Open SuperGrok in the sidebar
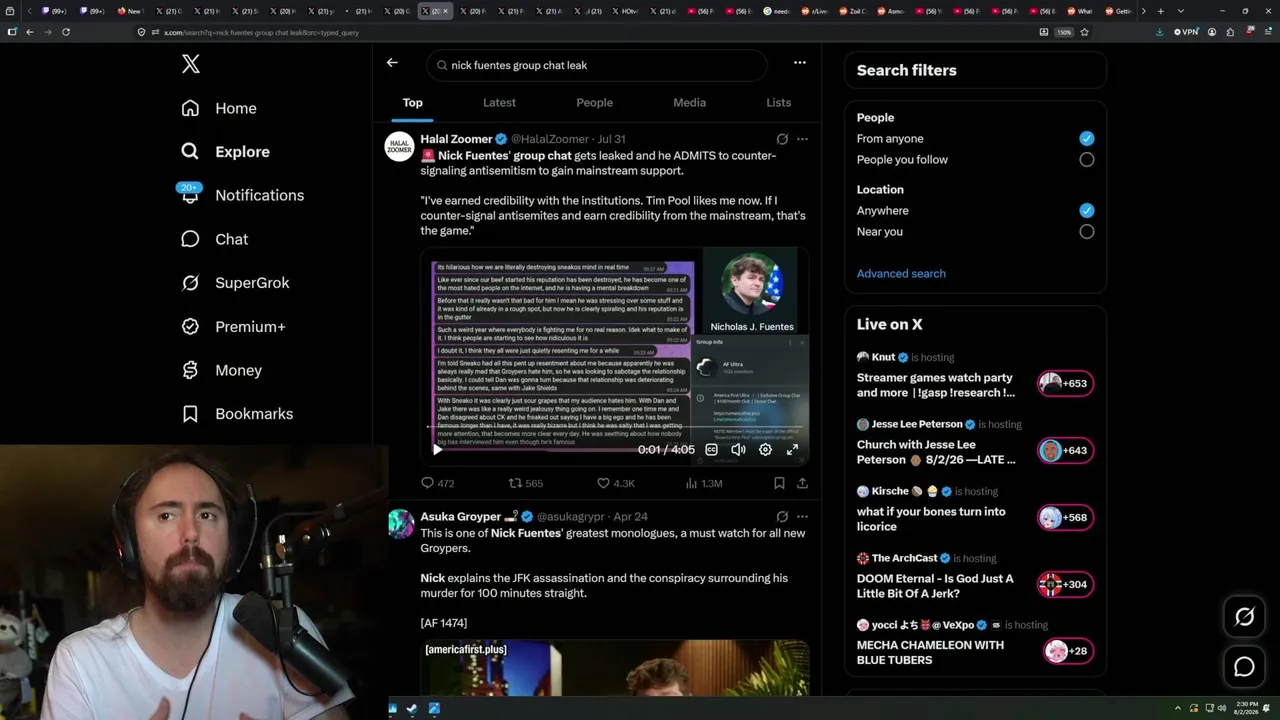 click(x=235, y=283)
